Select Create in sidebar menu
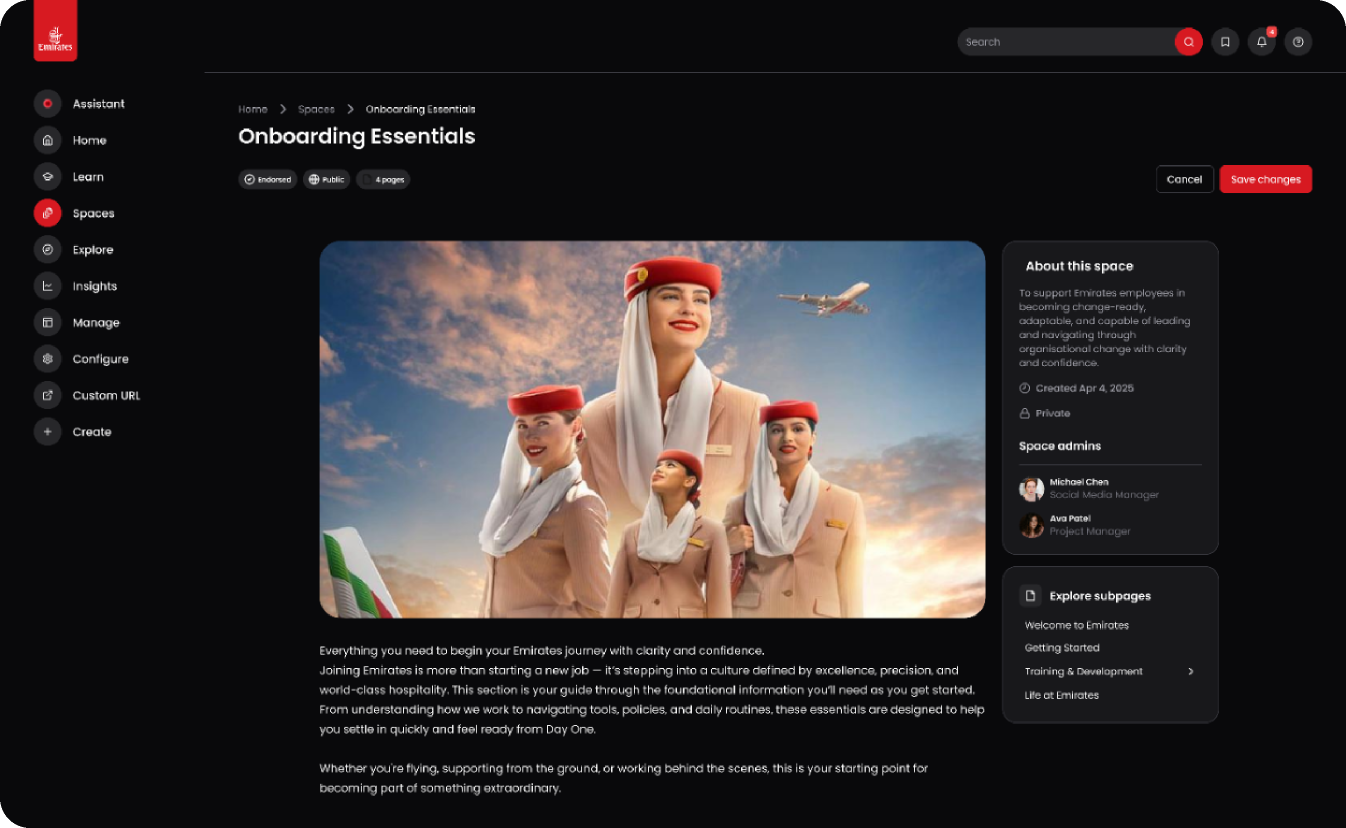Viewport: 1346px width, 828px height. point(92,432)
